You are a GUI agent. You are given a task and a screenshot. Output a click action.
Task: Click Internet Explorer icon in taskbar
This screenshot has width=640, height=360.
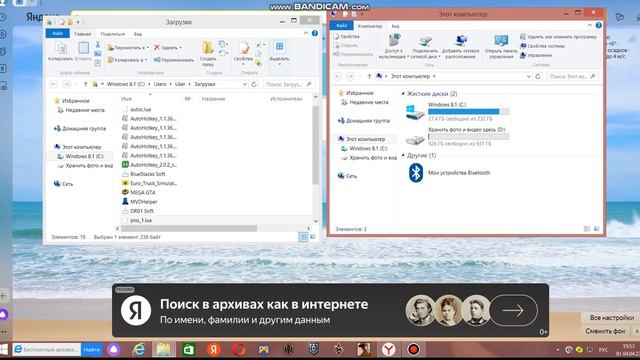tap(139, 349)
